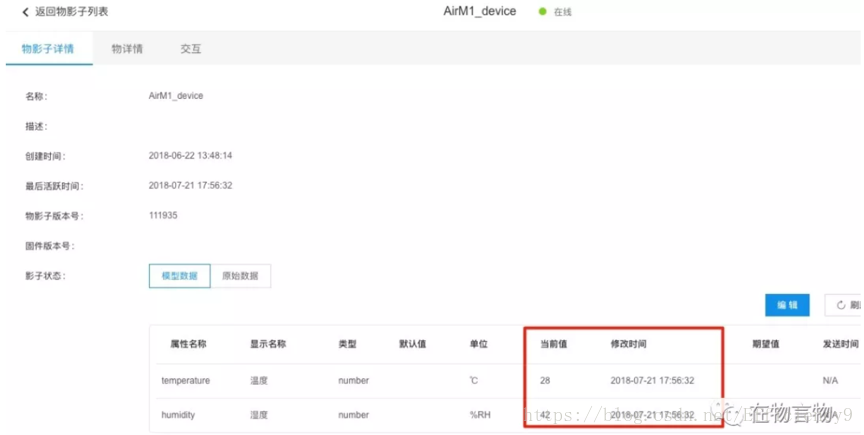The image size is (864, 435).
Task: Click the 修改时间 column header
Action: click(x=628, y=344)
